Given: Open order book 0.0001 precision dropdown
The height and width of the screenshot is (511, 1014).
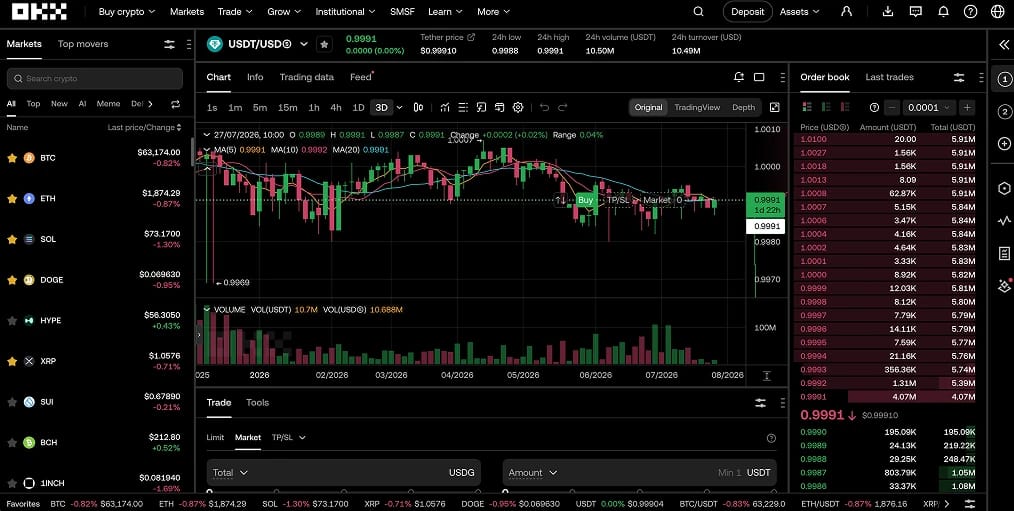Looking at the screenshot, I should [929, 107].
